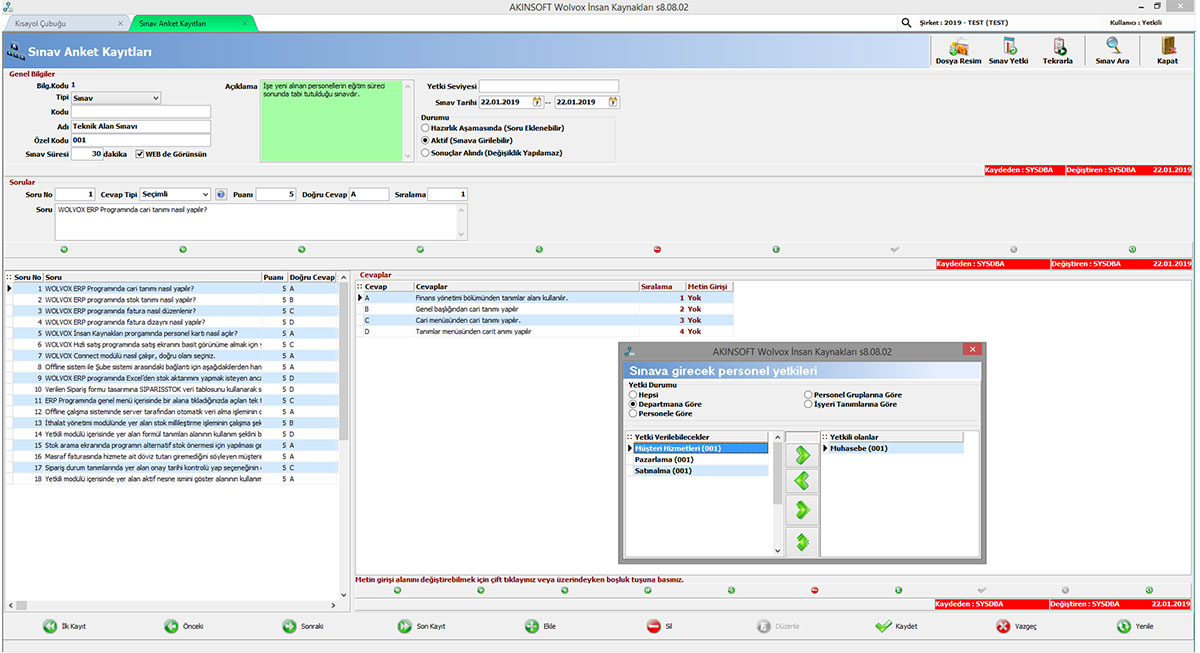Click the lower single right-arrow transfer button in the dialog
The image size is (1200, 653).
(x=803, y=511)
